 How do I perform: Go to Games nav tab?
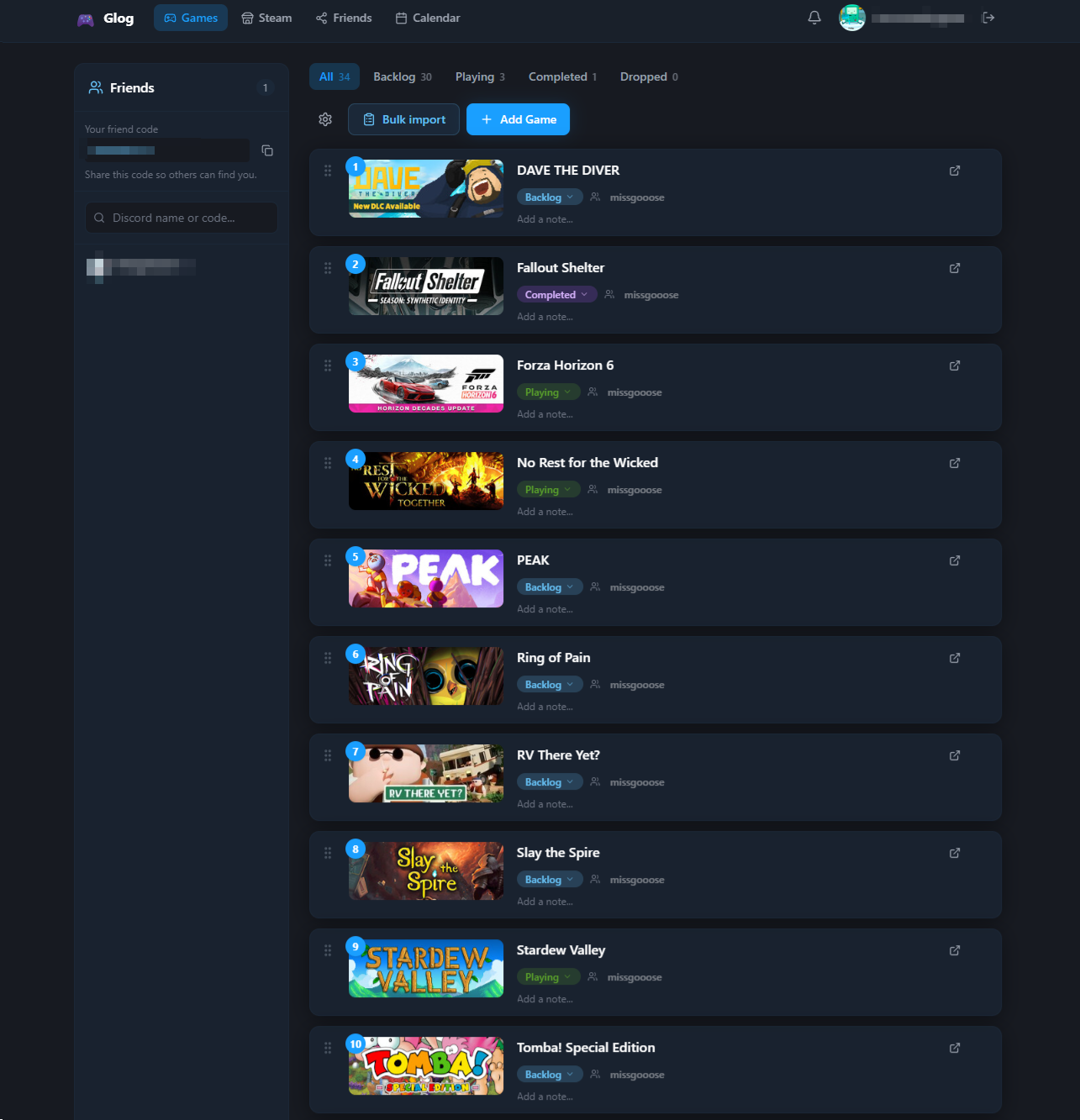click(191, 18)
